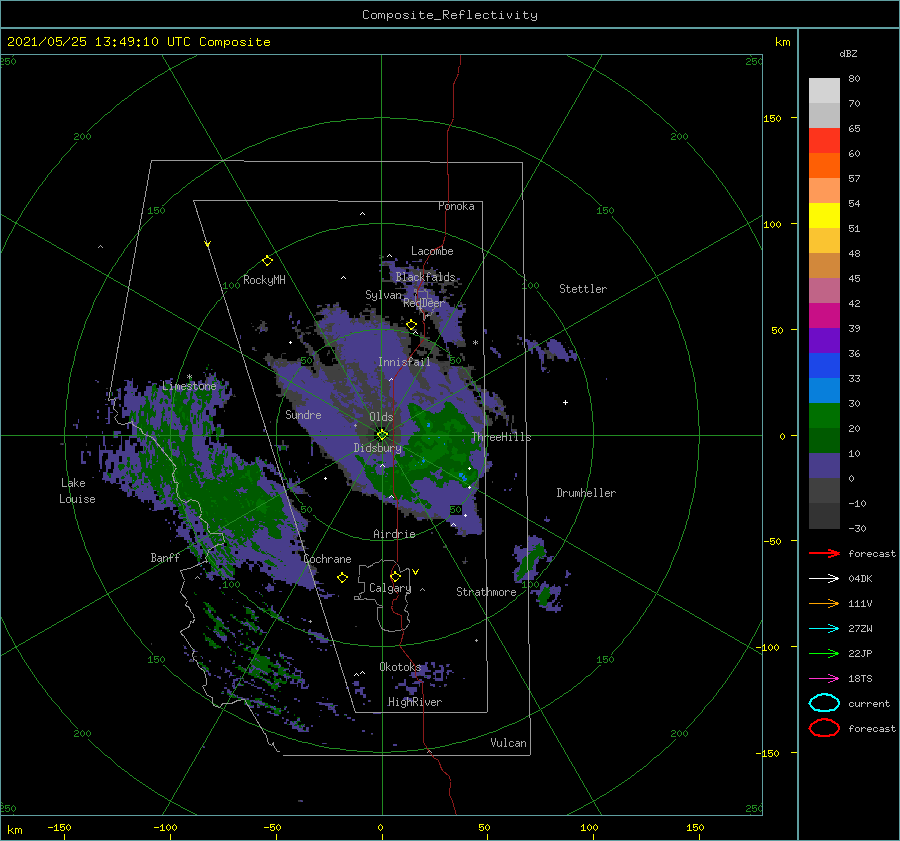This screenshot has height=841, width=900.
Task: Click the yellow diamond marker above Calgary
Action: tap(395, 576)
